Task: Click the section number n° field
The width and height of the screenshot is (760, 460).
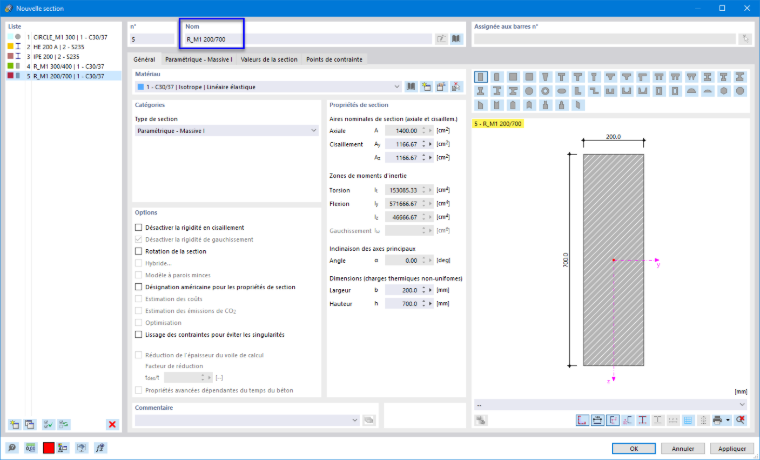Action: pyautogui.click(x=152, y=39)
